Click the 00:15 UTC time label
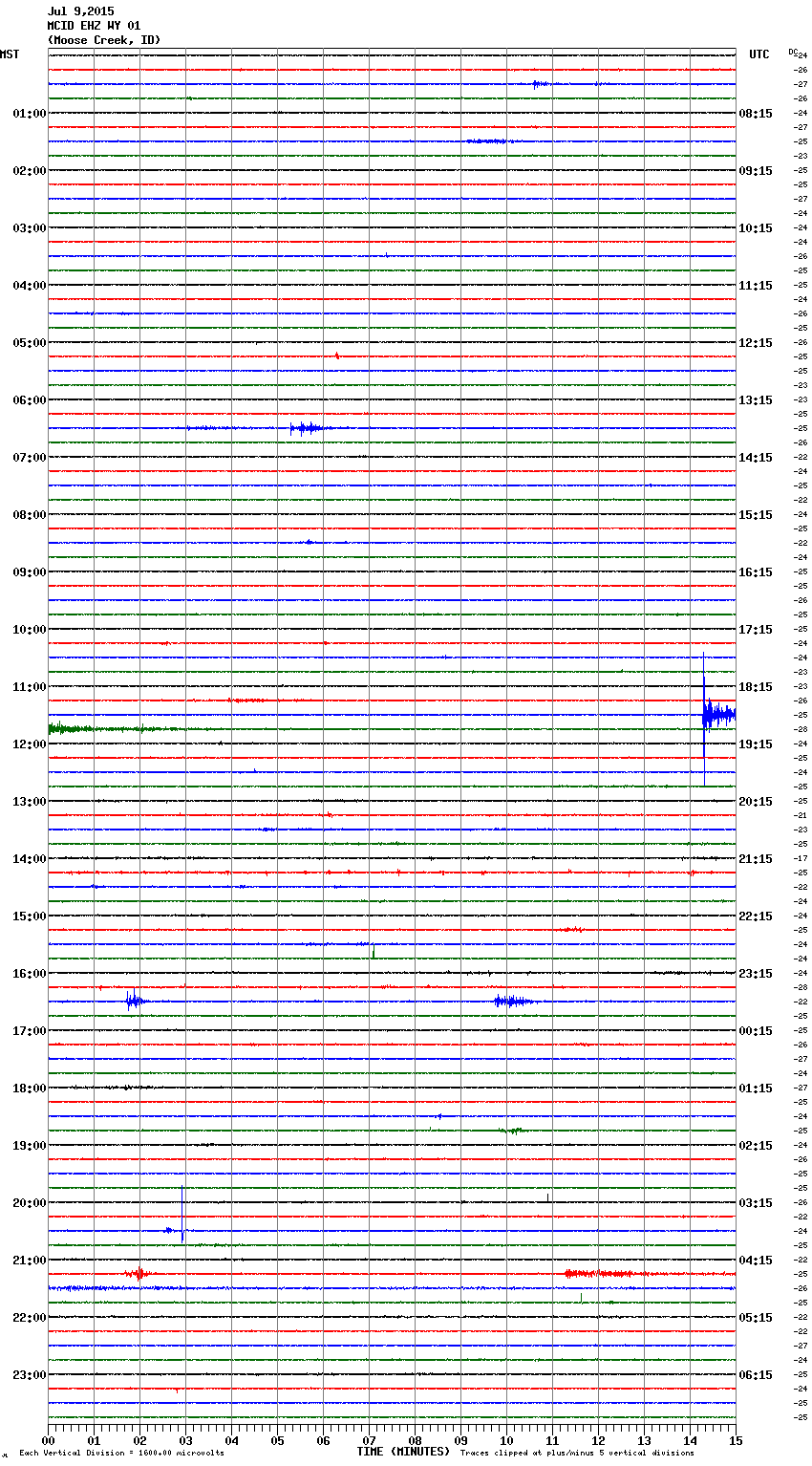The image size is (812, 1466). [756, 1031]
